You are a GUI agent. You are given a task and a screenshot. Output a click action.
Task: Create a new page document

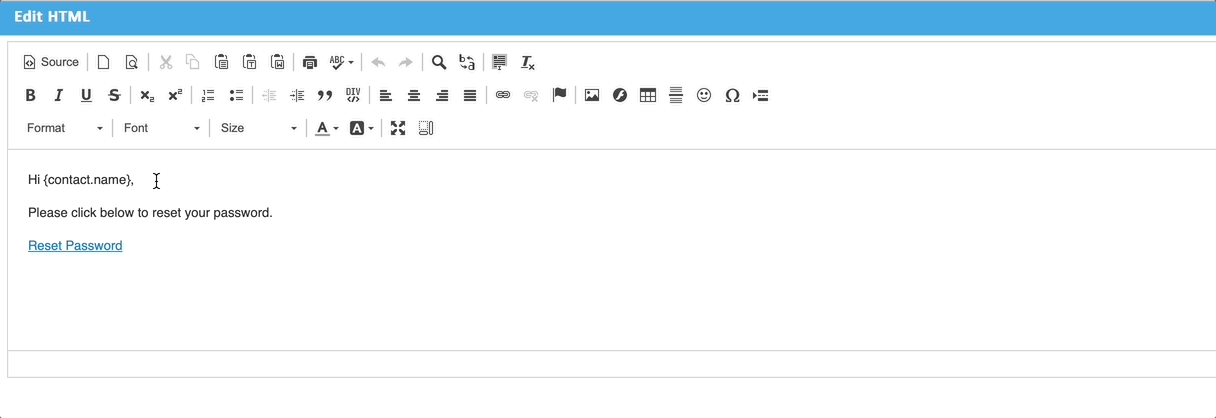point(103,62)
